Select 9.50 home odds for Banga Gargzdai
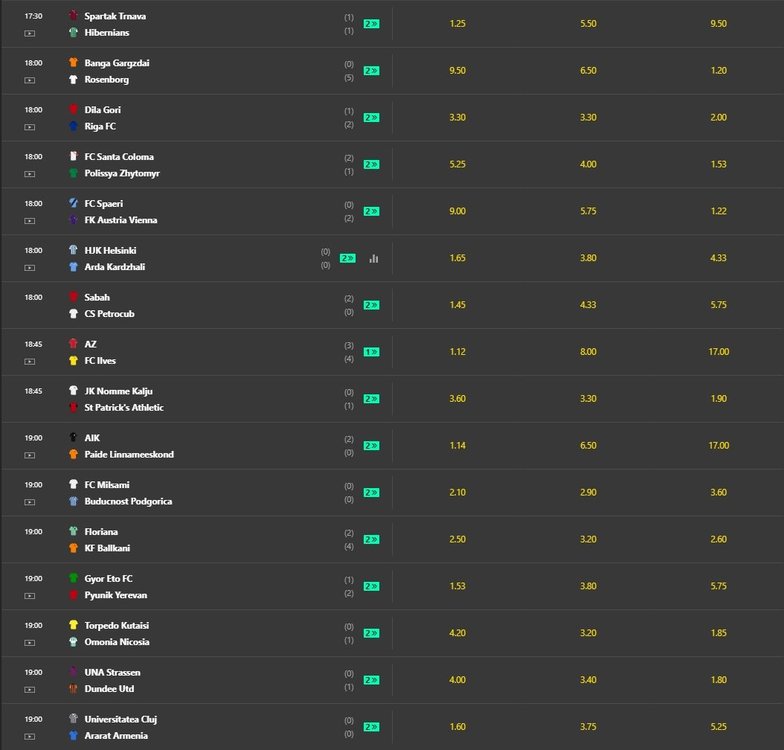The image size is (784, 750). click(x=458, y=70)
